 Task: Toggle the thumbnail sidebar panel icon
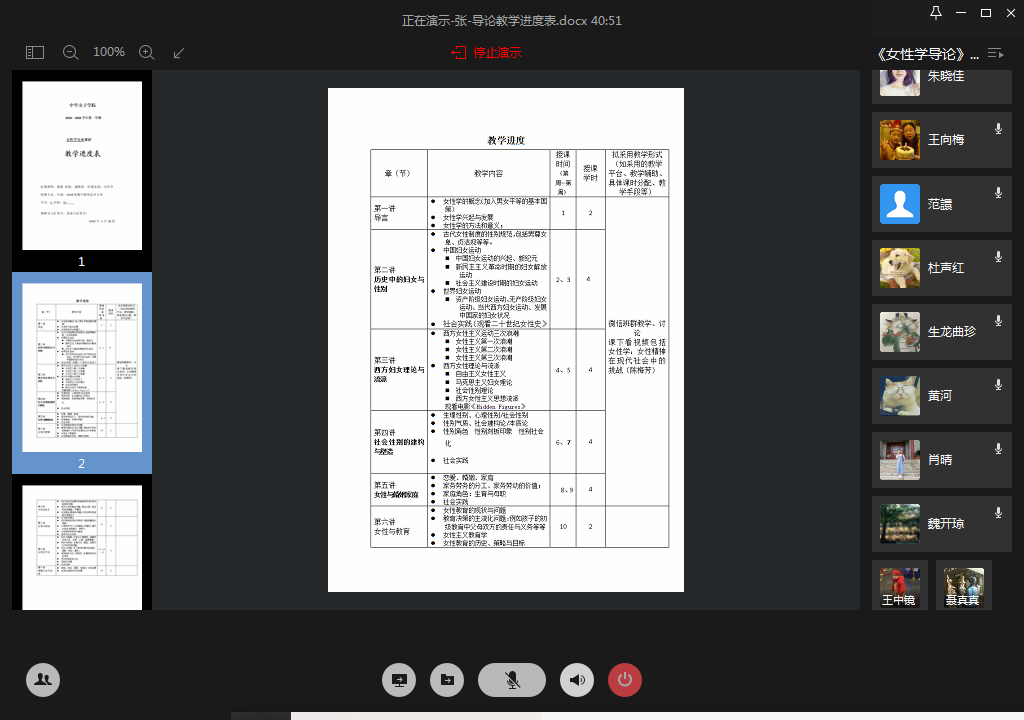tap(35, 52)
